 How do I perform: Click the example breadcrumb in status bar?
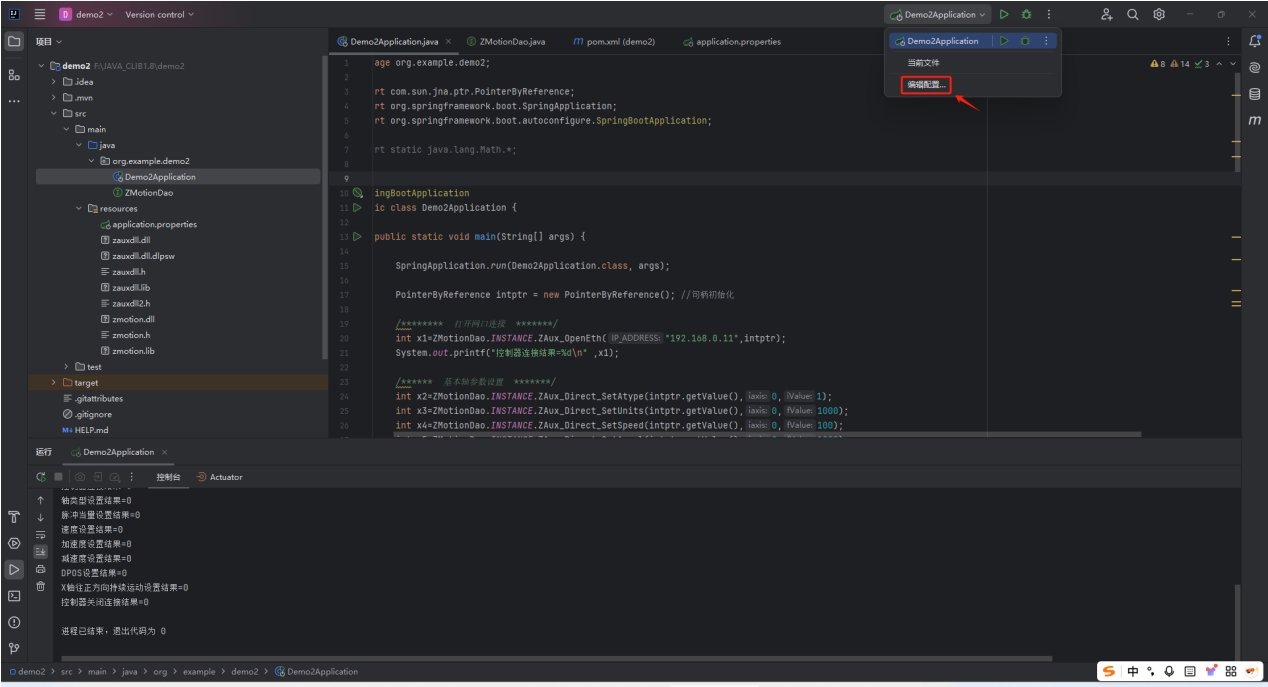pyautogui.click(x=199, y=672)
